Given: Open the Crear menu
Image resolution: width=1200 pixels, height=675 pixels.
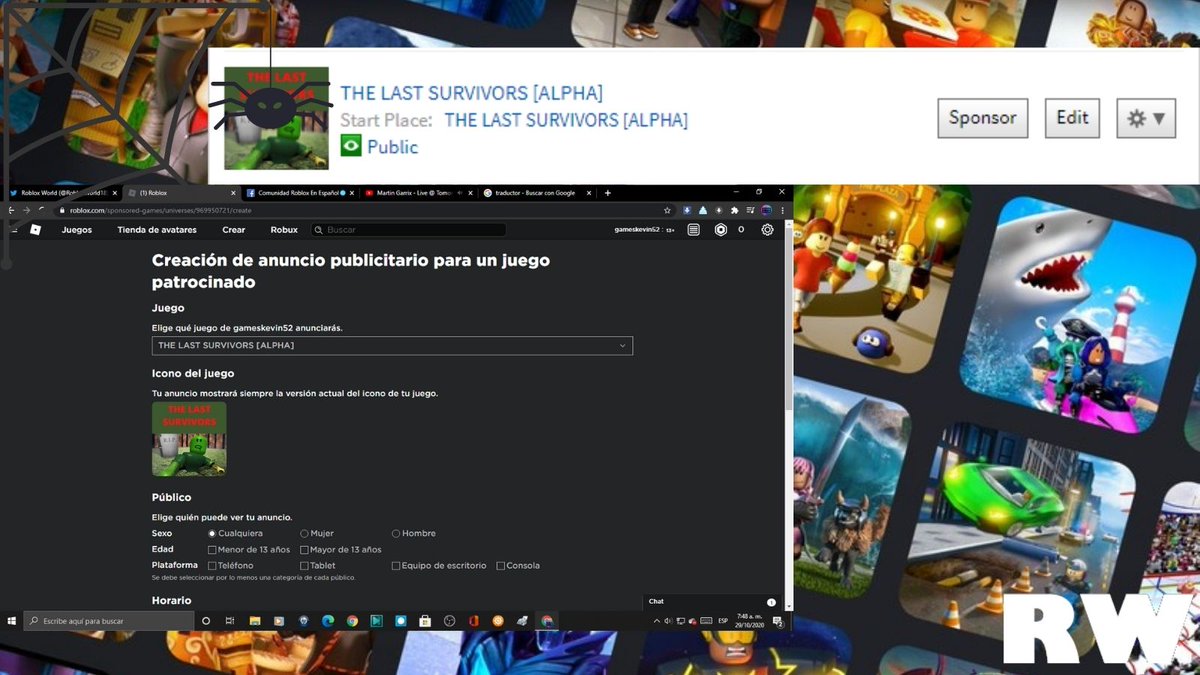Looking at the screenshot, I should [233, 230].
